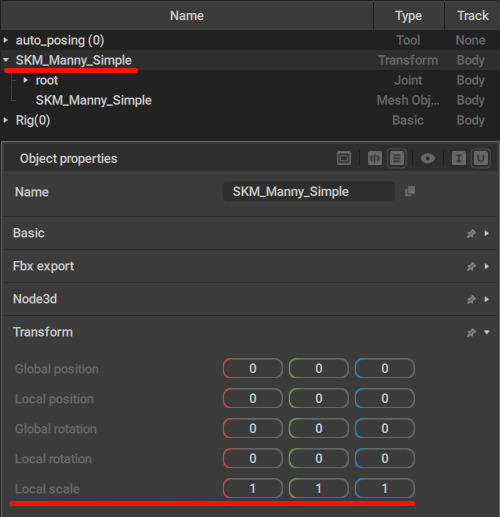Click the Tool type cell of auto_posing
500x517 pixels.
click(408, 40)
